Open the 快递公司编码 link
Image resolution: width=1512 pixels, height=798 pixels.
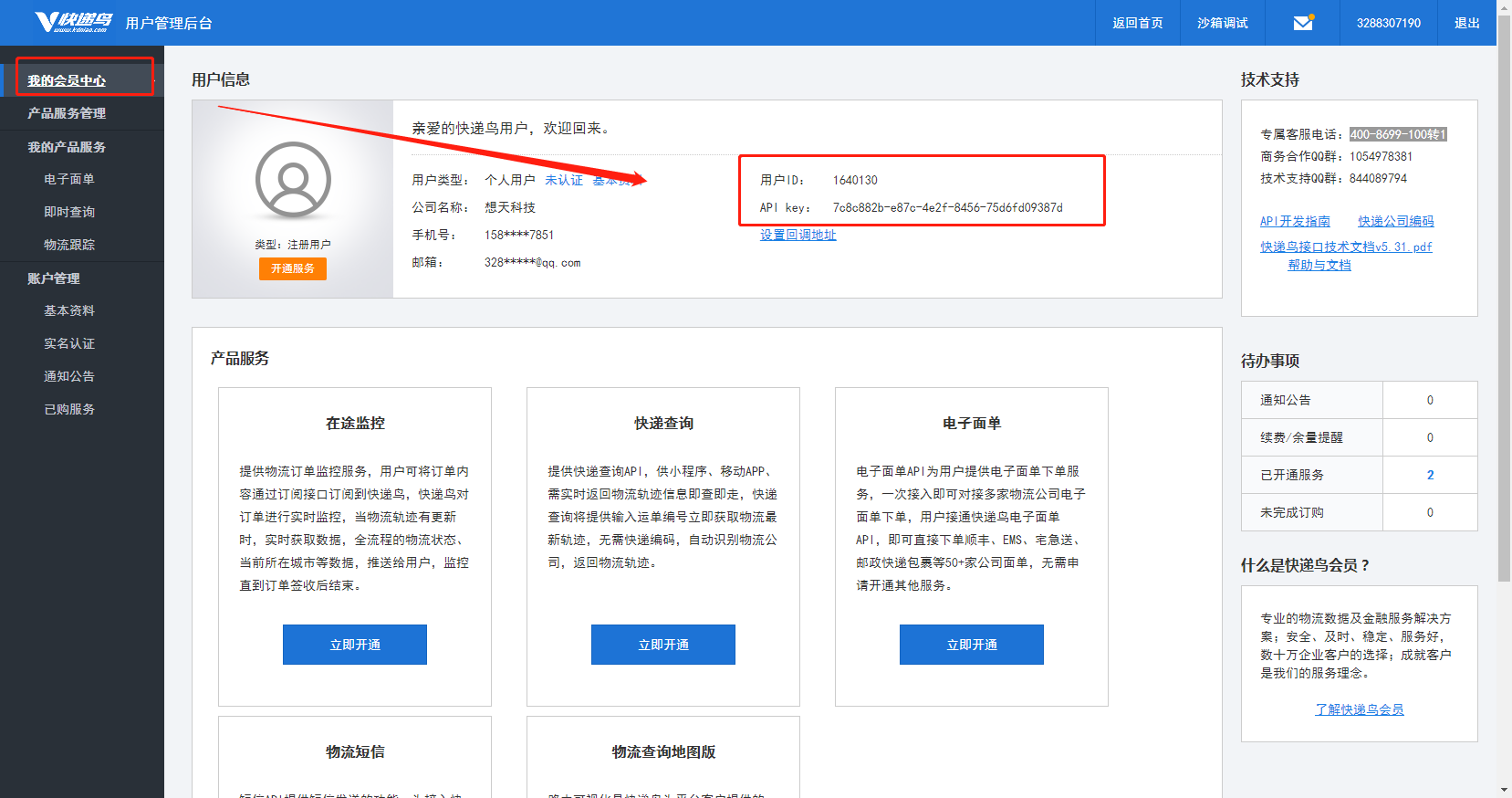pyautogui.click(x=1395, y=221)
